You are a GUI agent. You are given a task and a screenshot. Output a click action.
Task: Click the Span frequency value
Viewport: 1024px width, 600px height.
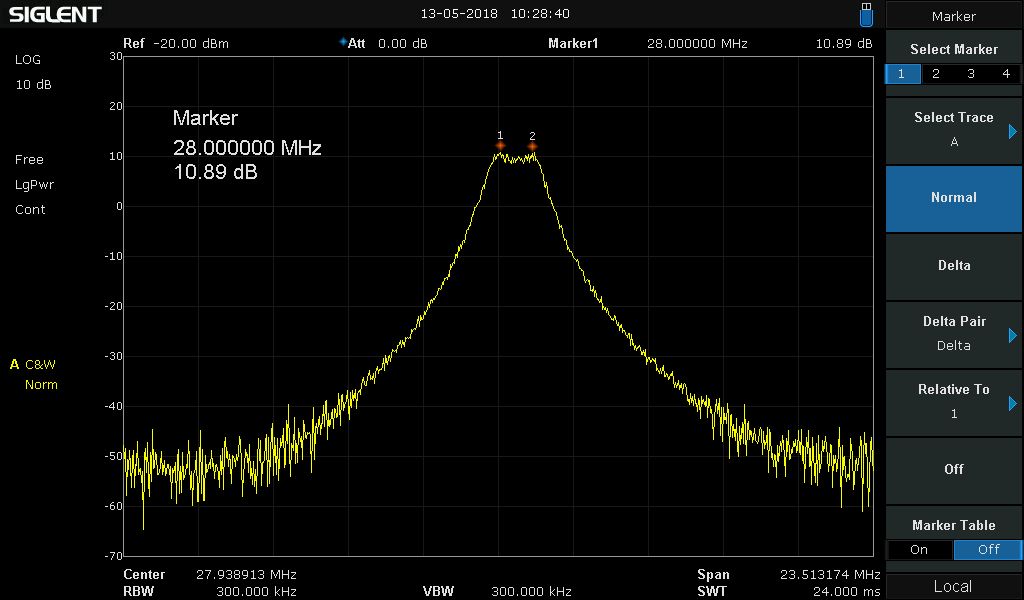829,575
